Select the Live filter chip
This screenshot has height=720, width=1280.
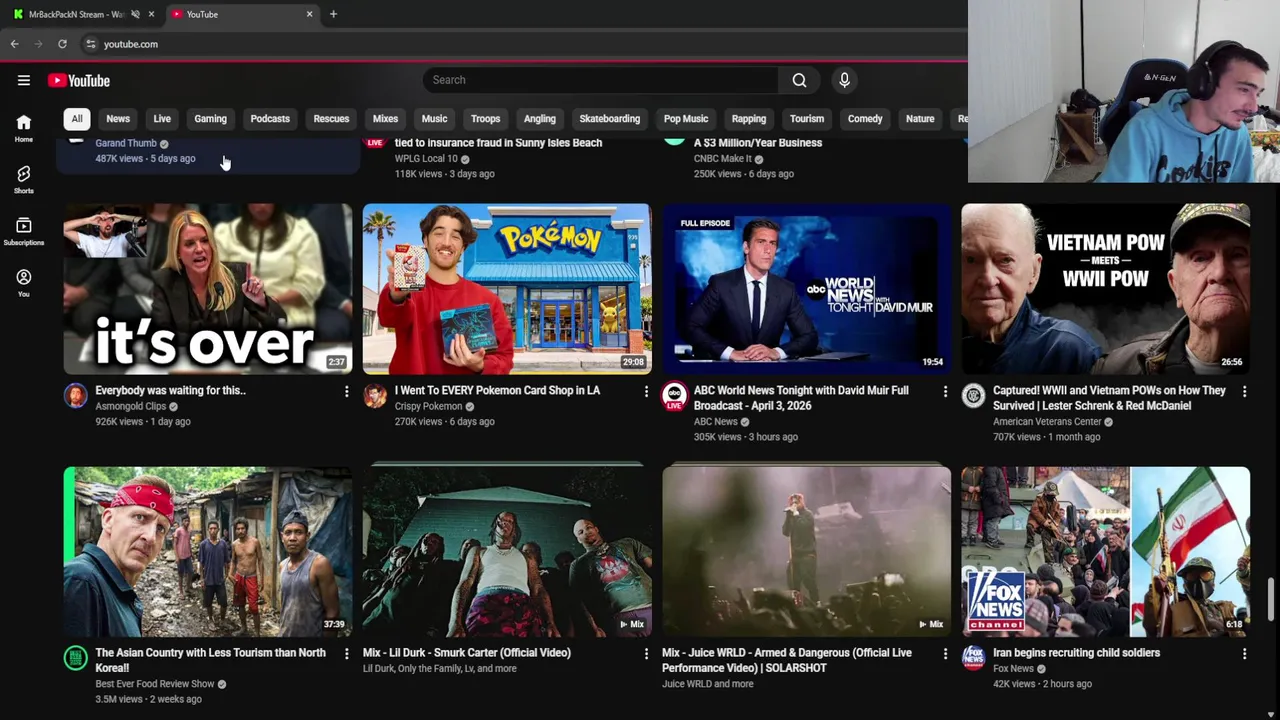(162, 119)
